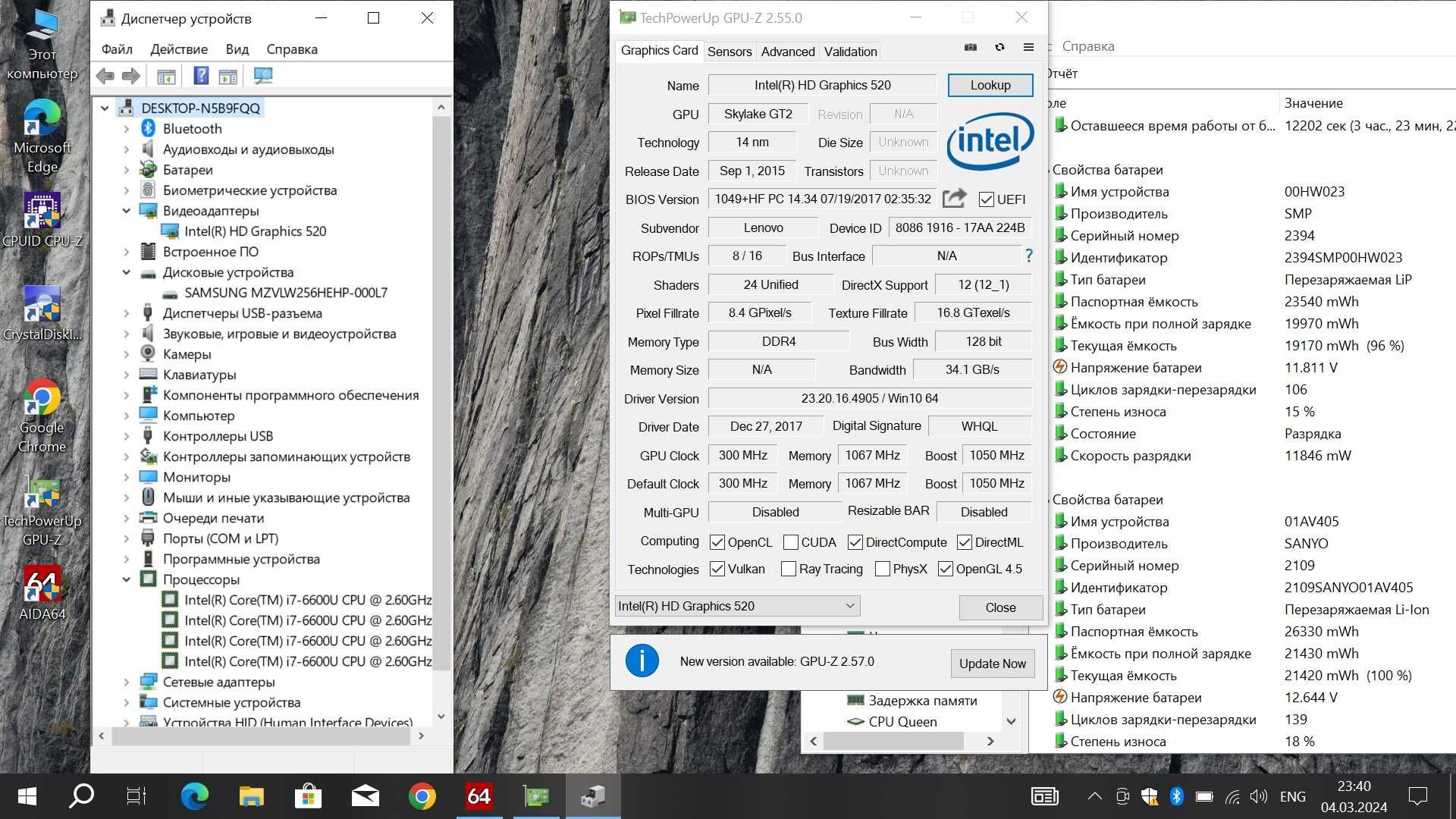Click the Close button in GPU-Z
Viewport: 1456px width, 819px height.
coord(1000,607)
